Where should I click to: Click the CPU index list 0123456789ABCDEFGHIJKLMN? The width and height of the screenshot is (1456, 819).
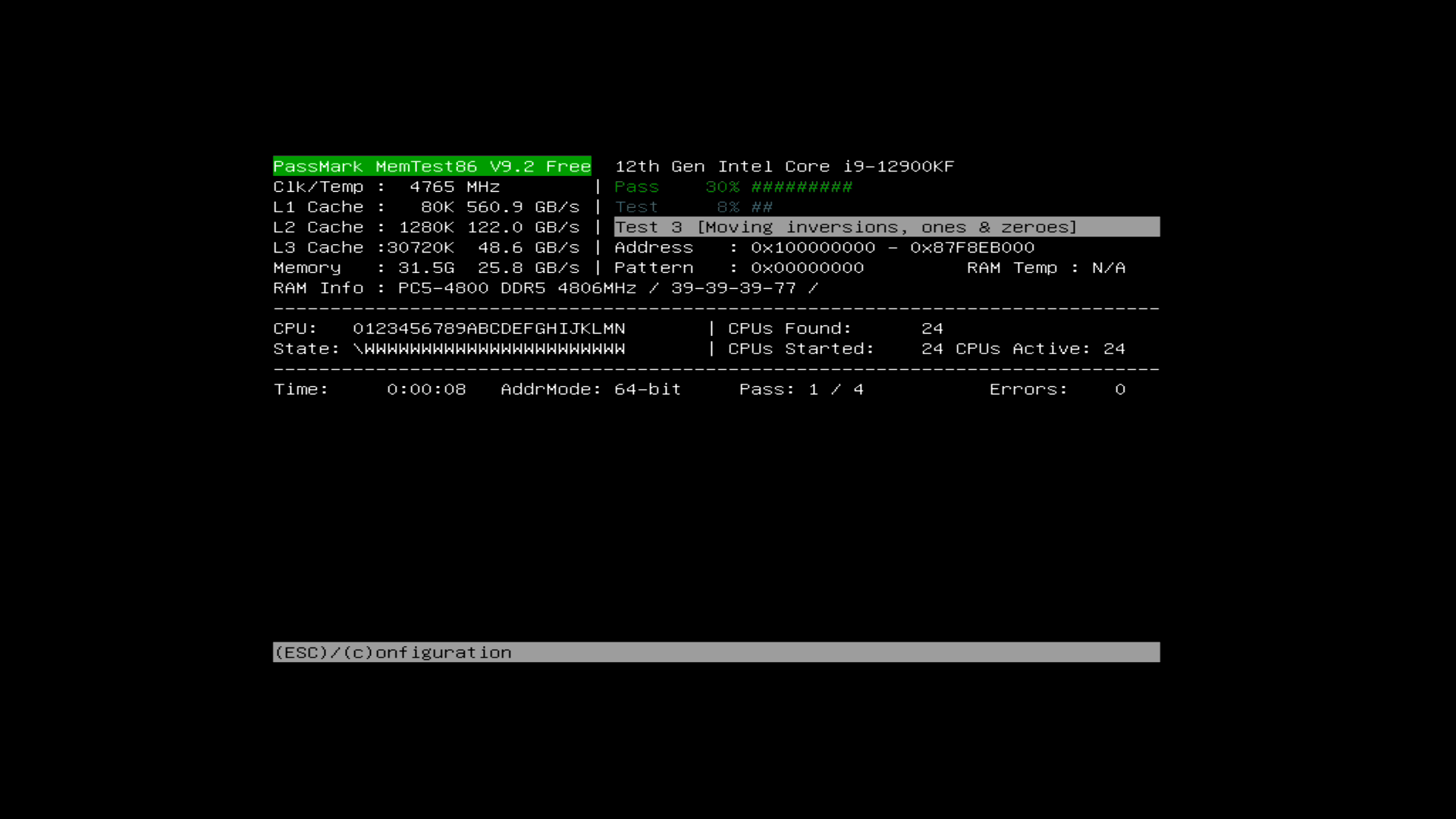click(x=489, y=328)
